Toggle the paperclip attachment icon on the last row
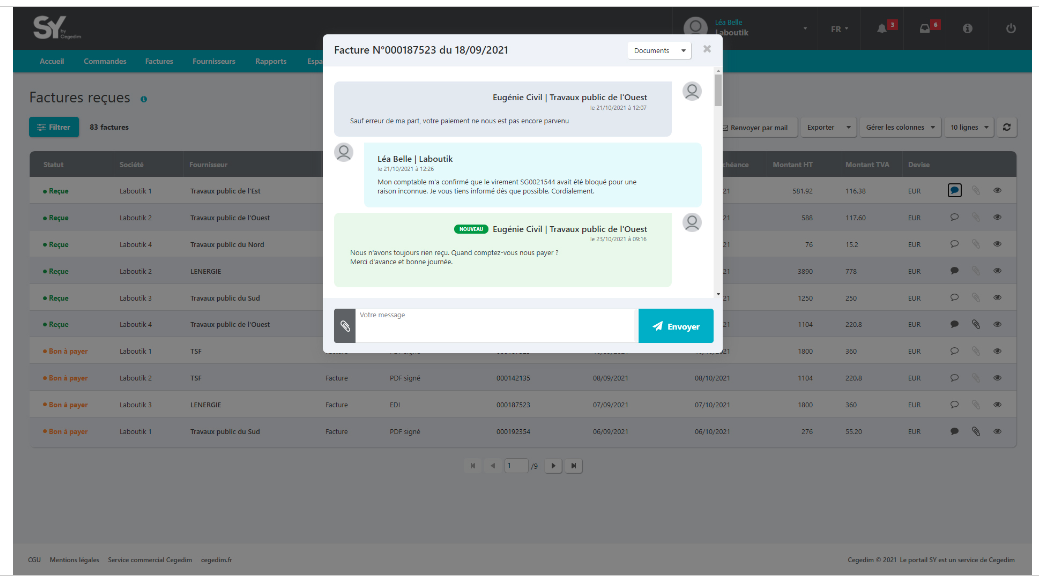The width and height of the screenshot is (1039, 584). click(975, 431)
